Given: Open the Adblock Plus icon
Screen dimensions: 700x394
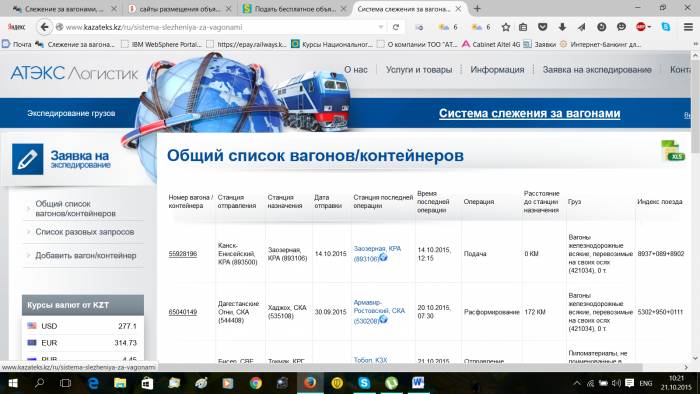Looking at the screenshot, I should click(642, 27).
